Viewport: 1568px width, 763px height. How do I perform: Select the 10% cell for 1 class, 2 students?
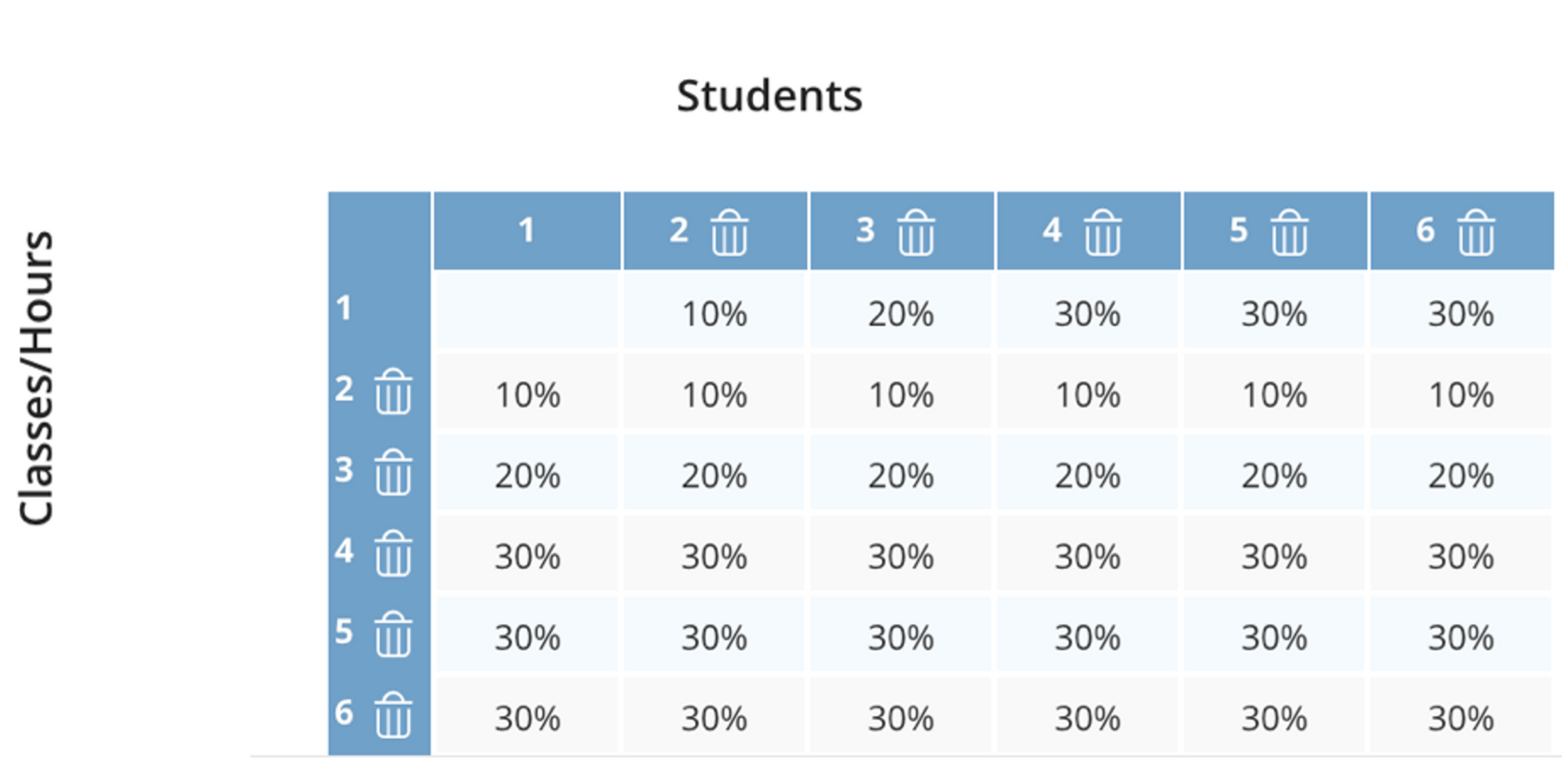click(x=715, y=314)
